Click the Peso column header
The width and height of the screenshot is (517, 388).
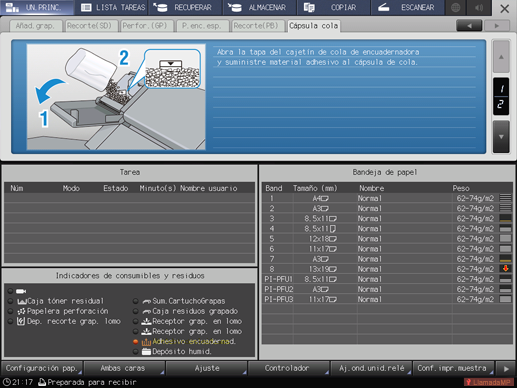(461, 188)
